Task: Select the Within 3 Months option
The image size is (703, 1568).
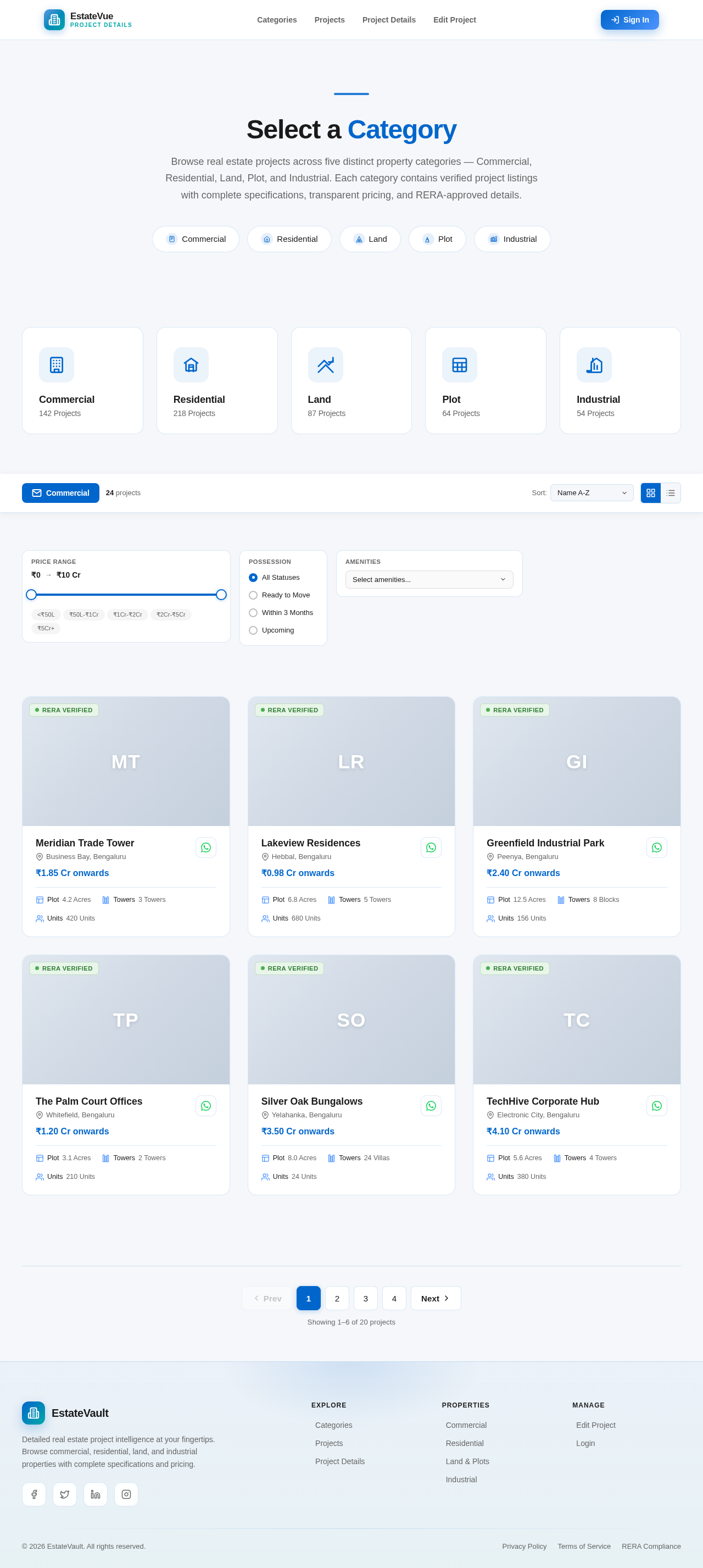Action: pos(281,612)
